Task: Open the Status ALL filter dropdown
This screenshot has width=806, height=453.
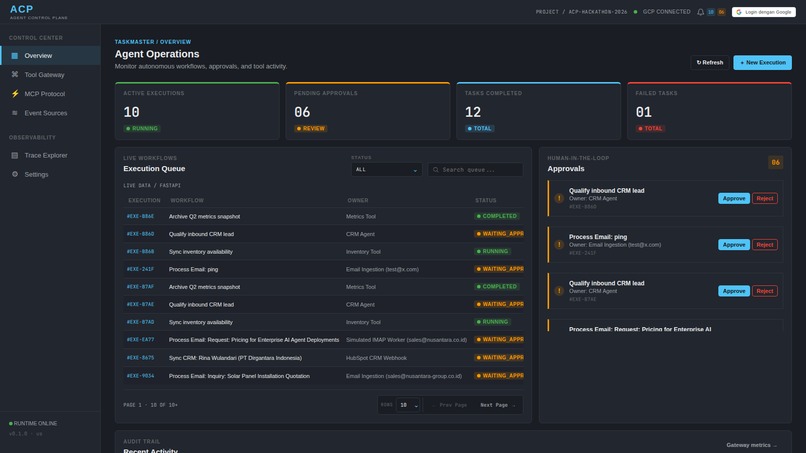Action: coord(387,170)
